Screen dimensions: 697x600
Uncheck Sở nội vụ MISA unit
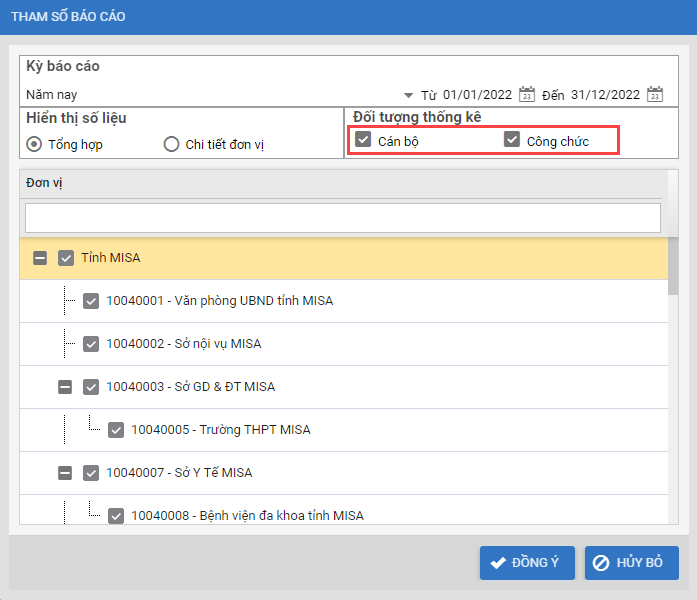[91, 344]
